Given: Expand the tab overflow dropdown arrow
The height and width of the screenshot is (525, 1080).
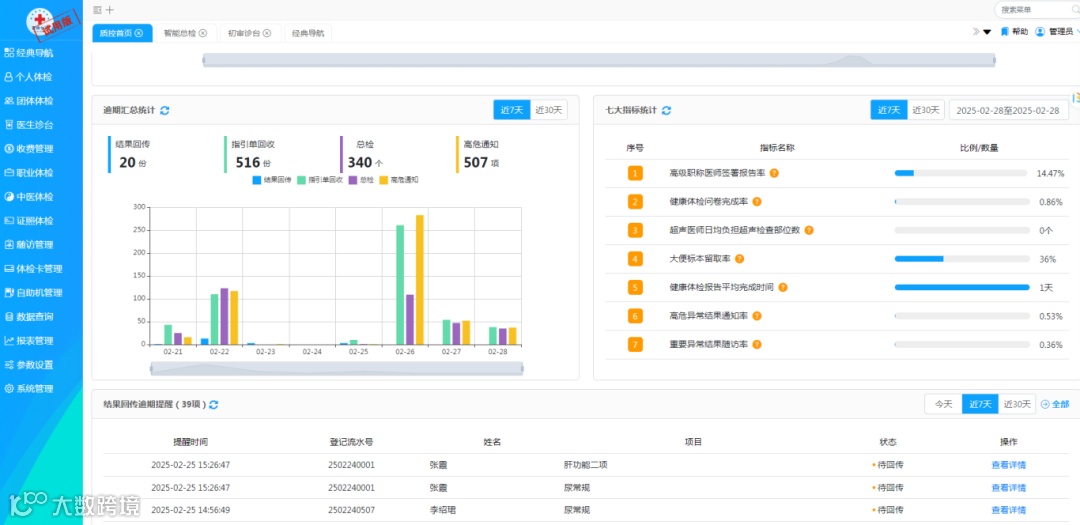Looking at the screenshot, I should (987, 32).
